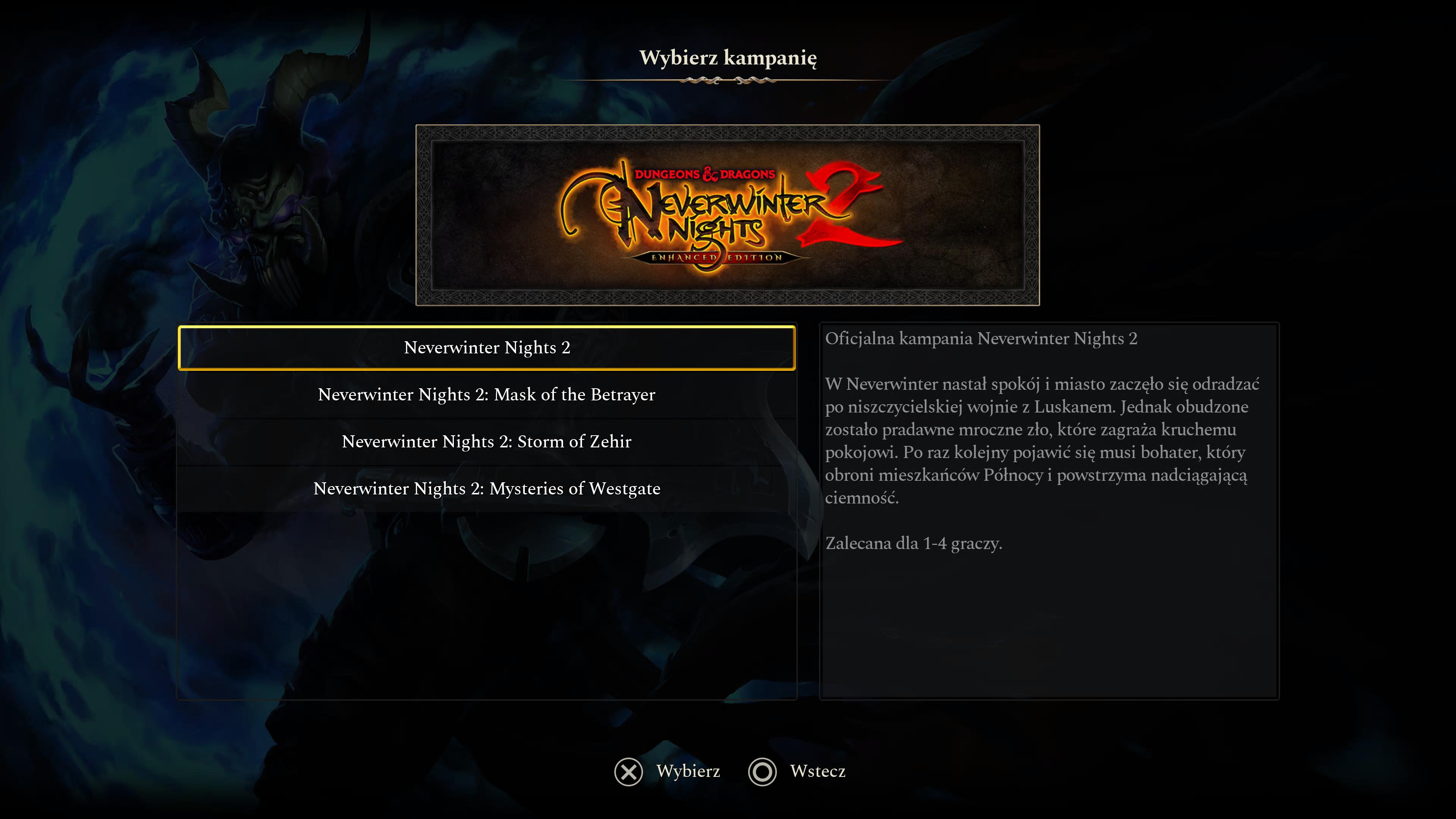Click the Wybierz kampanię title heading
Viewport: 1456px width, 819px height.
(x=728, y=58)
